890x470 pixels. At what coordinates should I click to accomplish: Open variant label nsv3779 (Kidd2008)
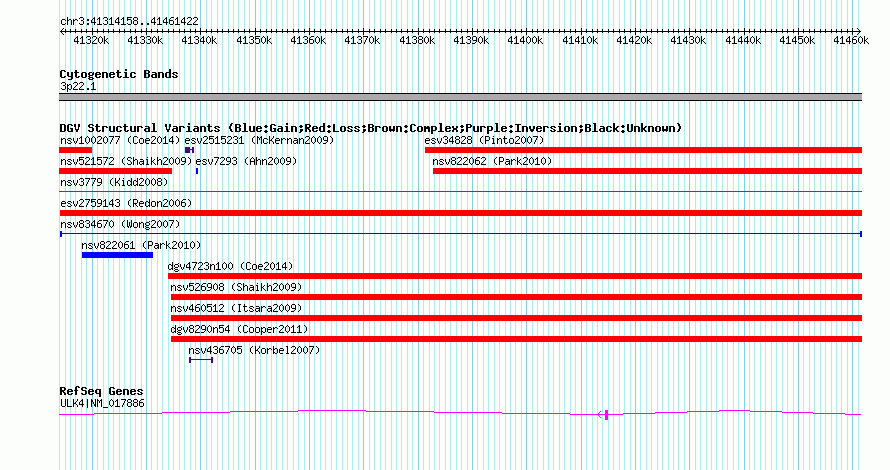click(114, 182)
